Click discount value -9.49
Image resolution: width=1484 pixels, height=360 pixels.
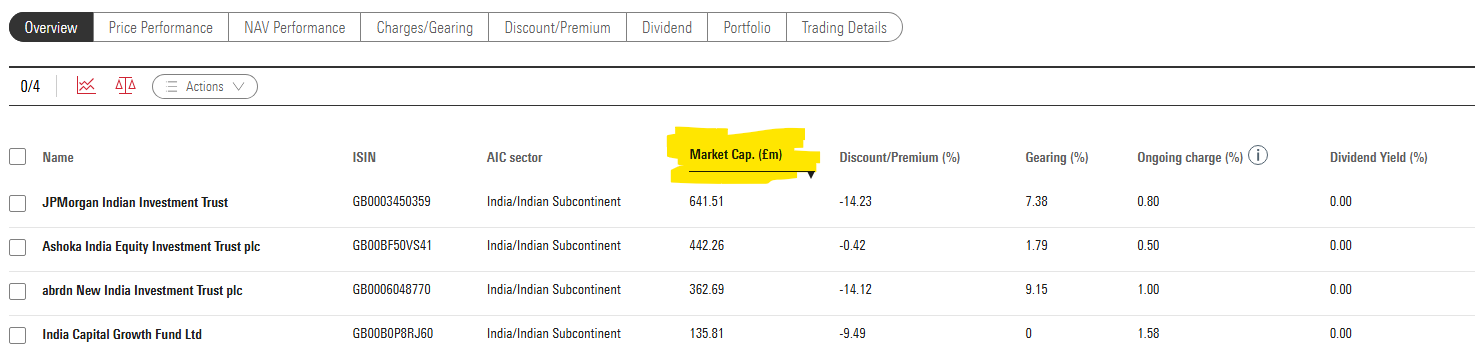point(852,334)
